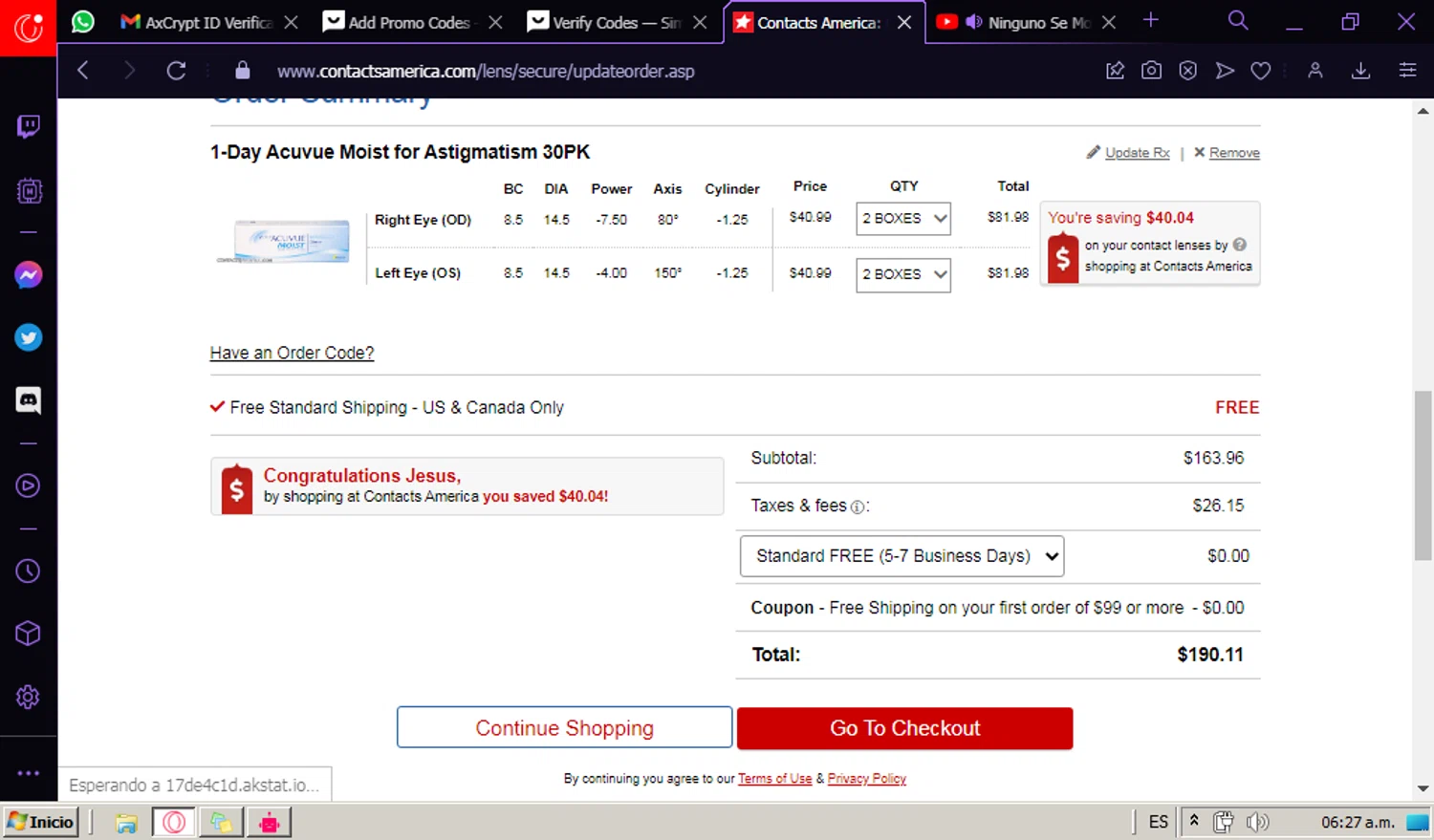Image resolution: width=1434 pixels, height=840 pixels.
Task: Click the Continue Shopping button
Action: (x=565, y=728)
